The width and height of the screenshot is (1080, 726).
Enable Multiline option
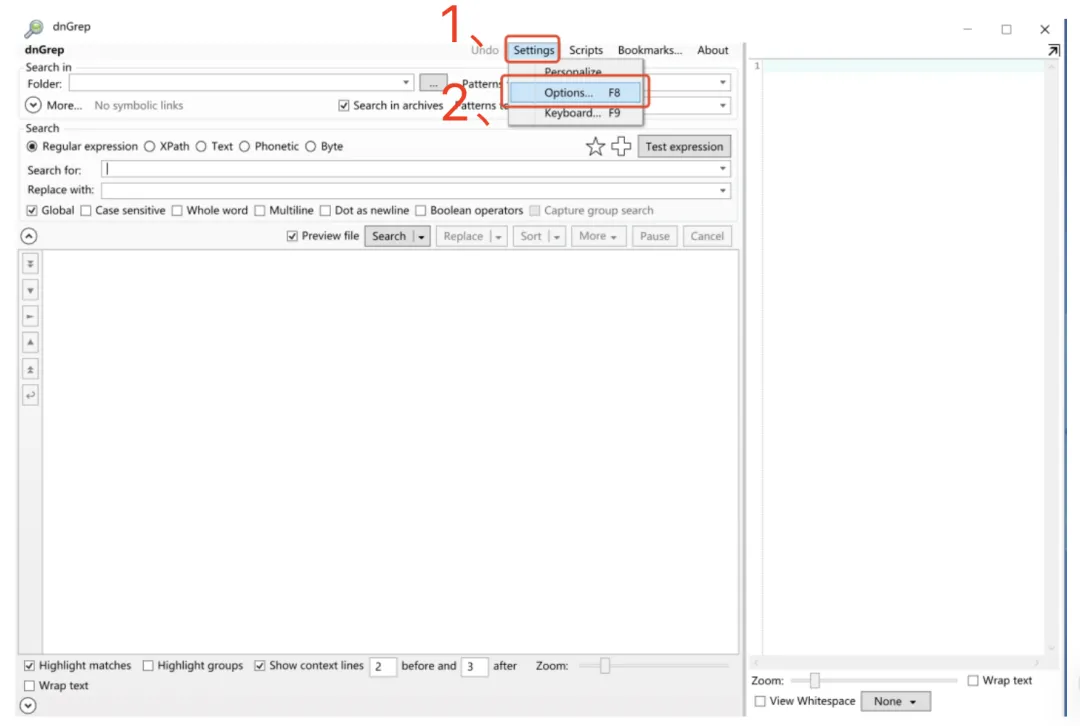pyautogui.click(x=260, y=211)
